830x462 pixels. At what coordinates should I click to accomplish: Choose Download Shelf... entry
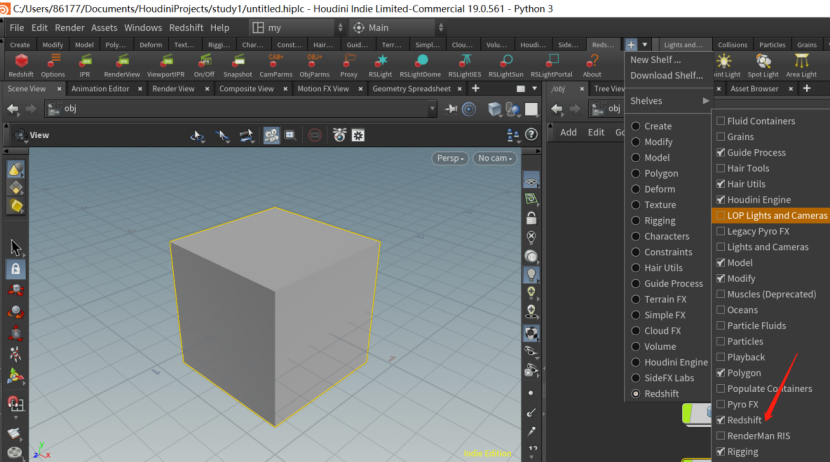pos(666,75)
